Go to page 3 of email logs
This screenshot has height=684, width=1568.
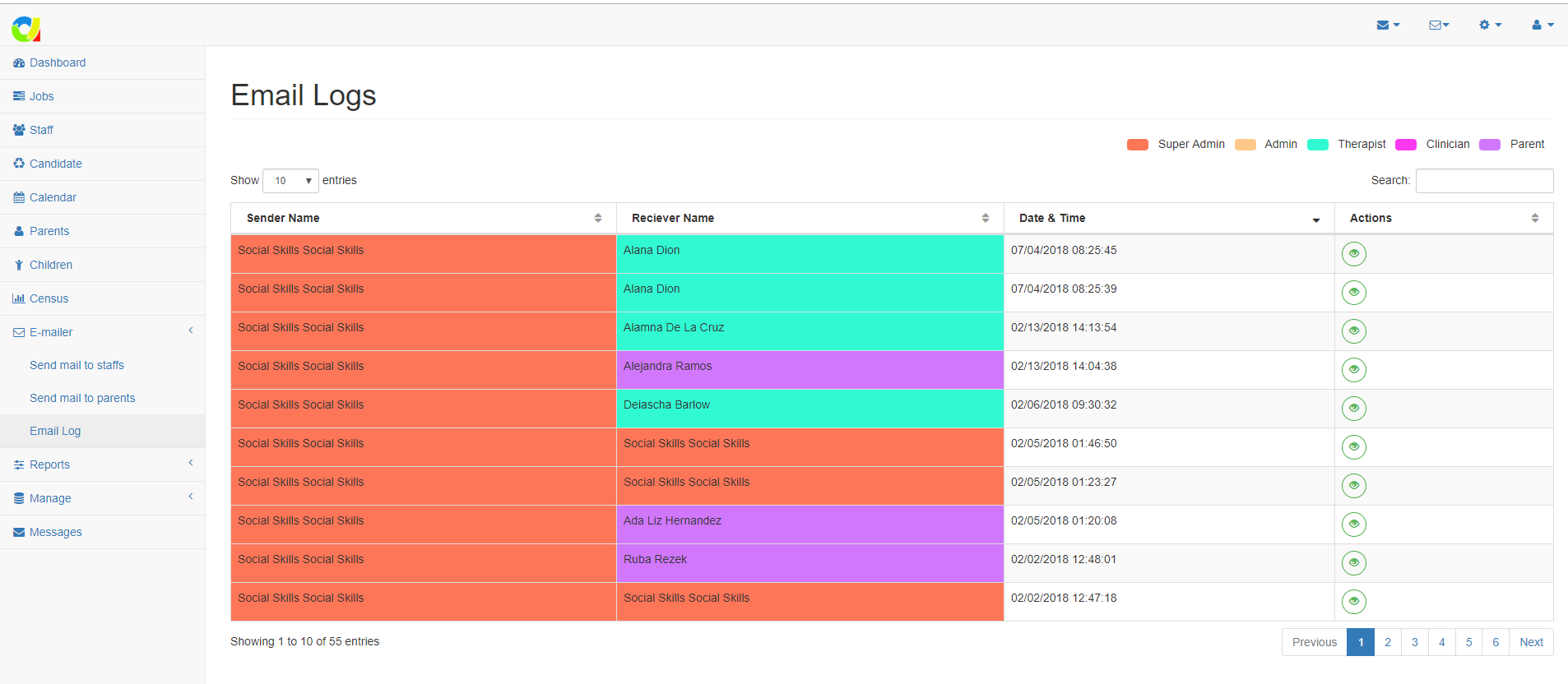pyautogui.click(x=1414, y=642)
